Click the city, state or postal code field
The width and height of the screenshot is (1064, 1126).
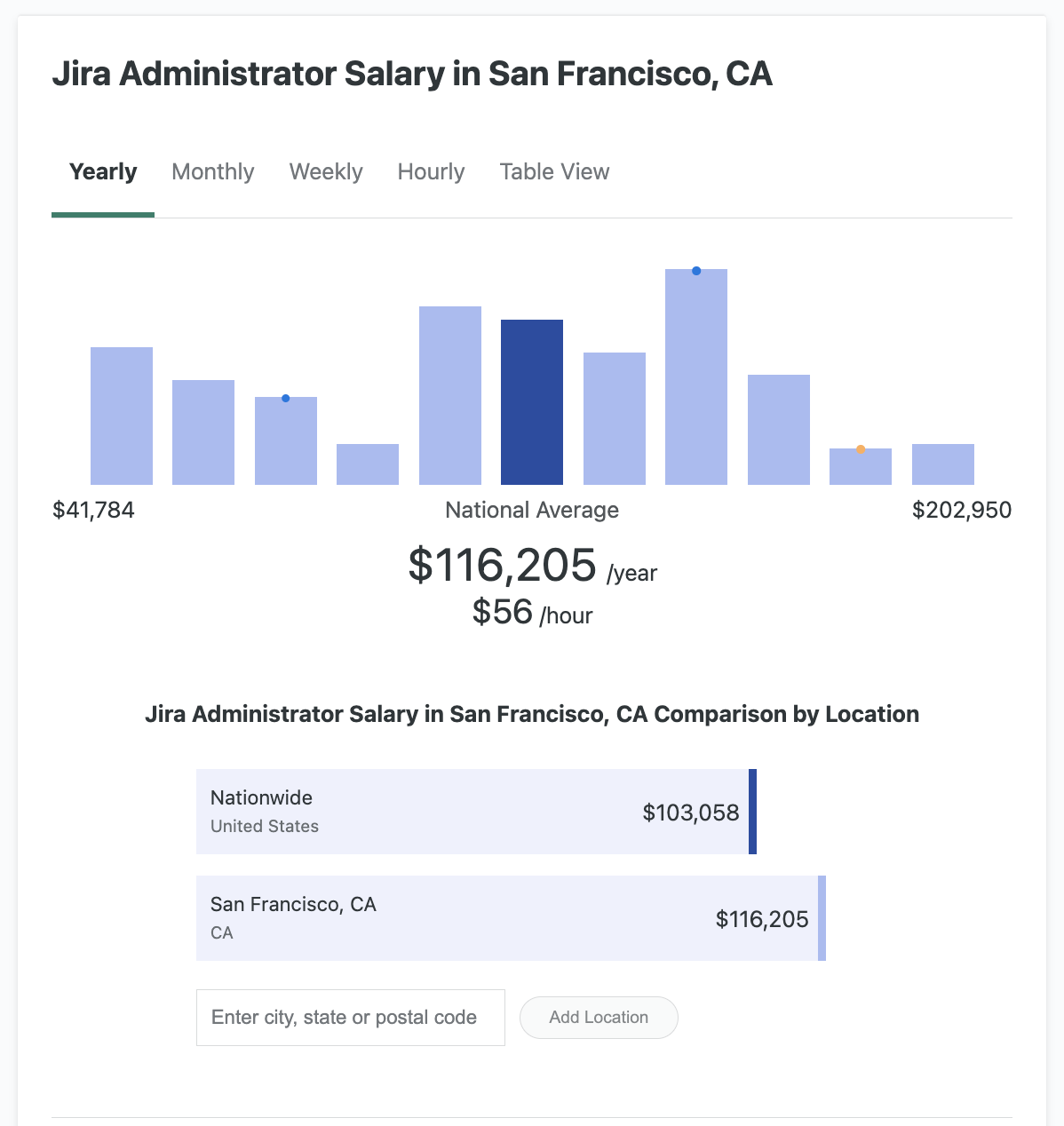pyautogui.click(x=350, y=1017)
